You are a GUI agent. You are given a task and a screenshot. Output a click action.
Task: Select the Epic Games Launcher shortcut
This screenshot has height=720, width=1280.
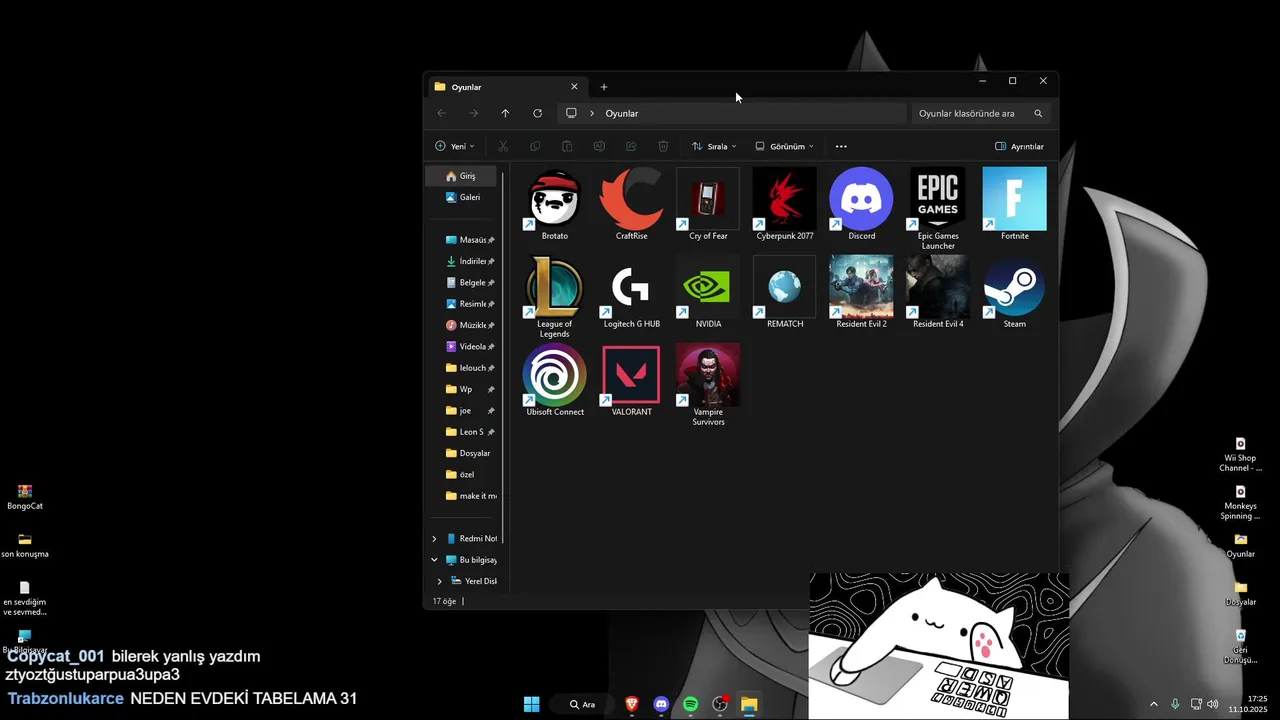(938, 208)
